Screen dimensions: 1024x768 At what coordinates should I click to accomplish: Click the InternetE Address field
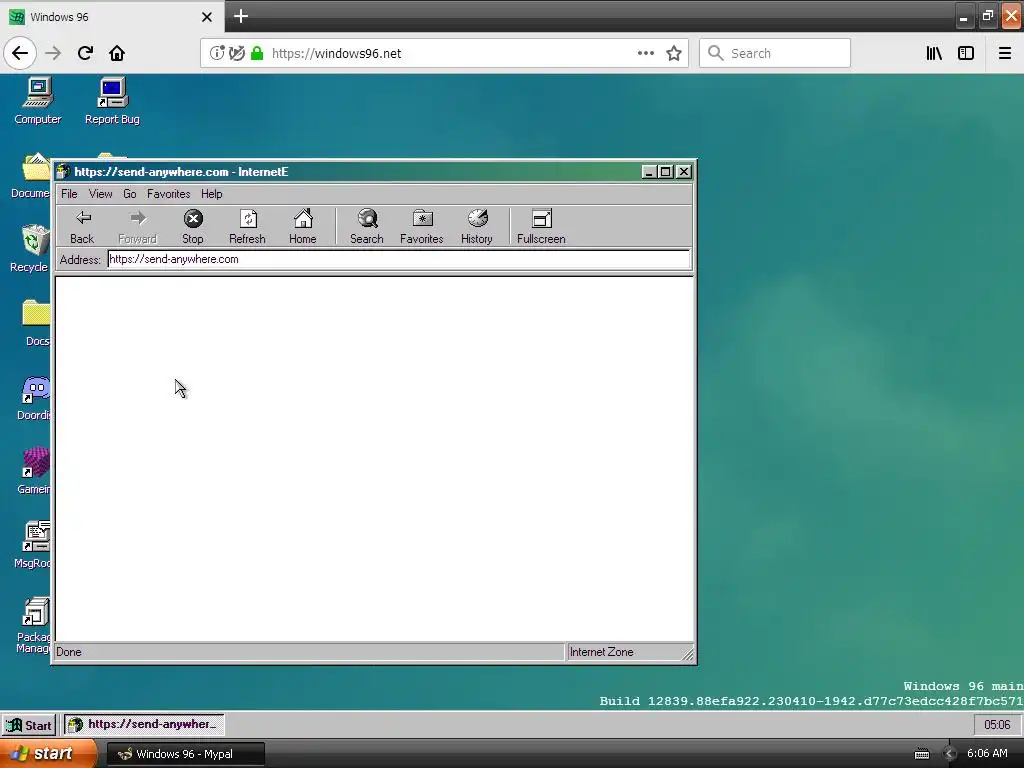pos(398,259)
